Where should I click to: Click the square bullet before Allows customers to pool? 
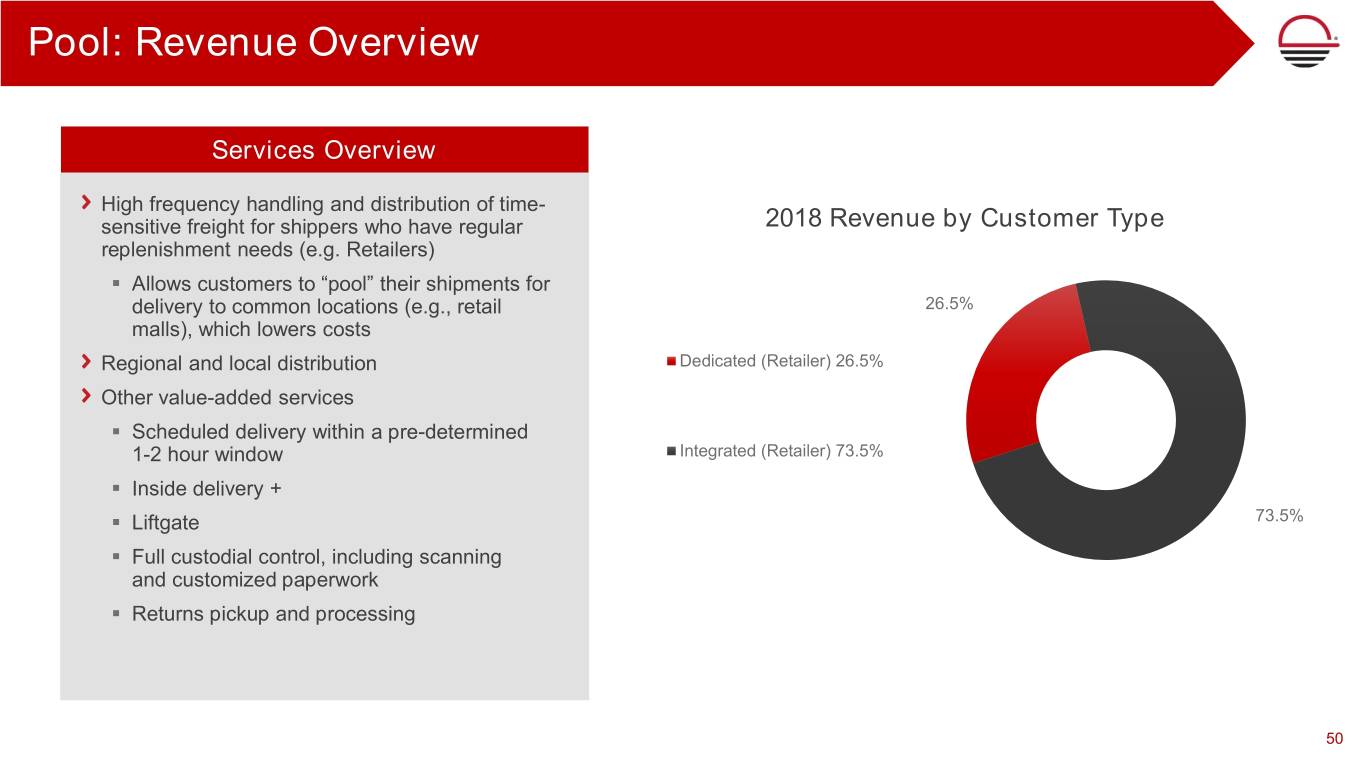tap(117, 284)
